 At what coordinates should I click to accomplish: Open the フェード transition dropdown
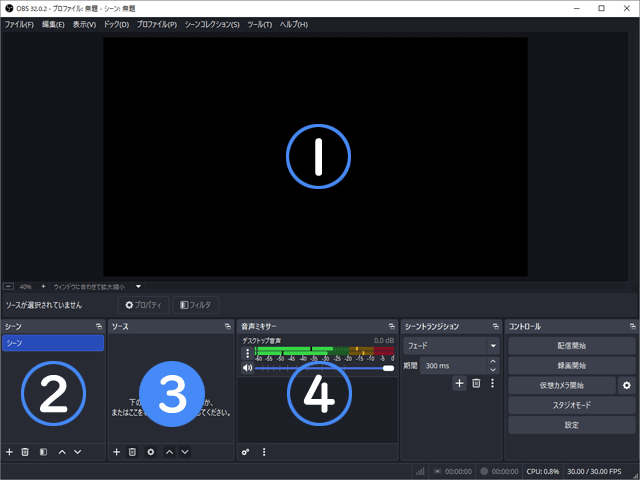click(450, 346)
